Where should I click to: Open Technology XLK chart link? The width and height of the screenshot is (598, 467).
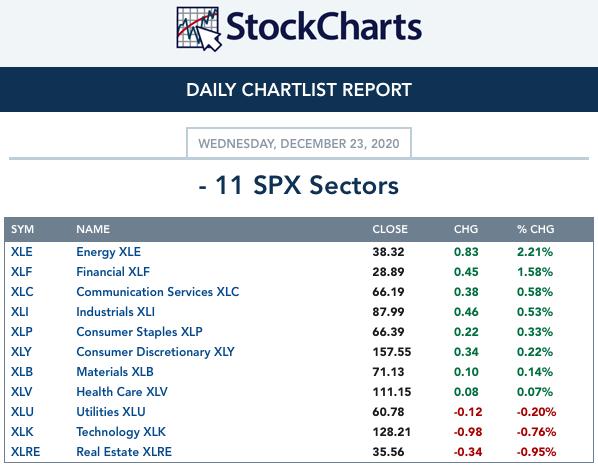(121, 432)
